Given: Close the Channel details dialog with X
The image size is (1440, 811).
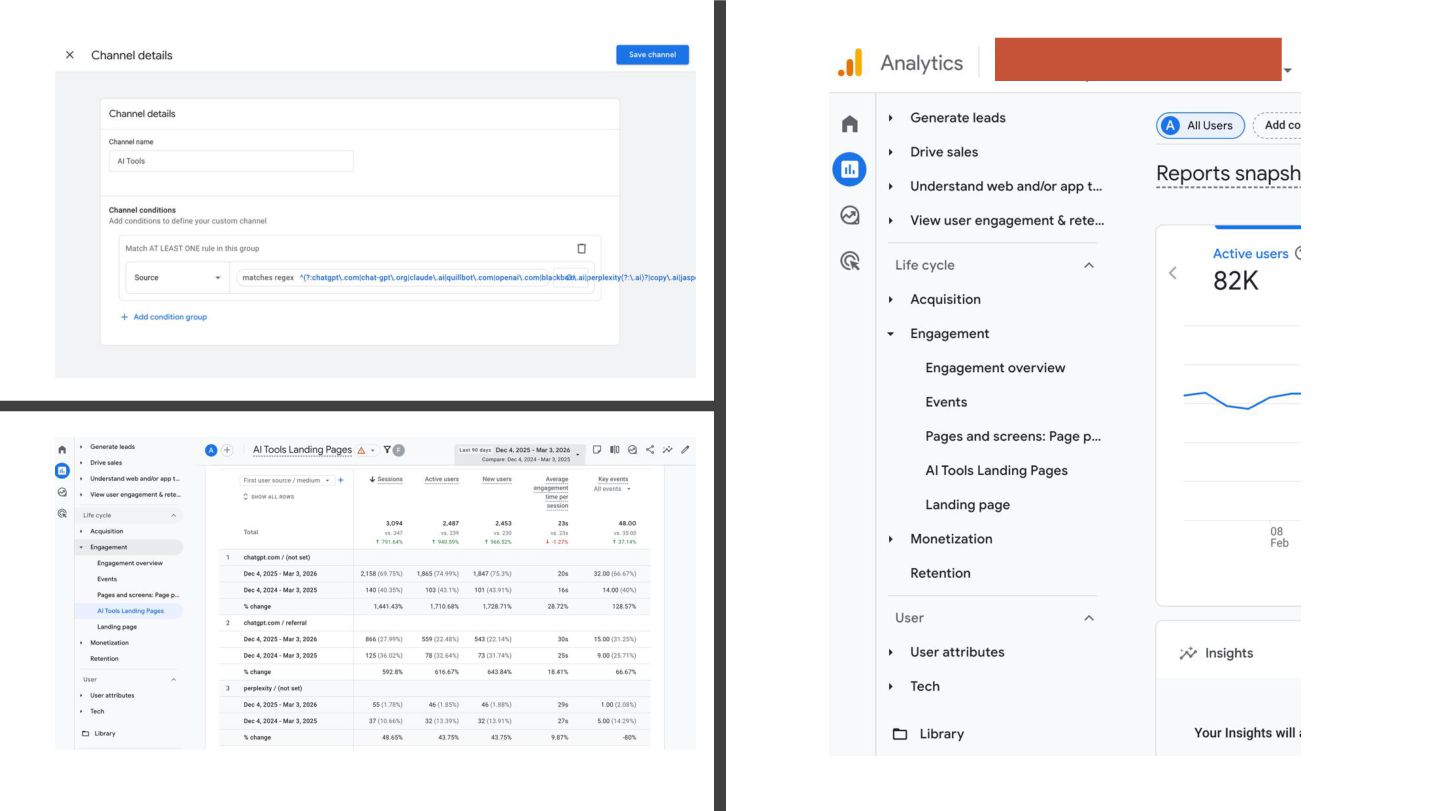Looking at the screenshot, I should (69, 55).
